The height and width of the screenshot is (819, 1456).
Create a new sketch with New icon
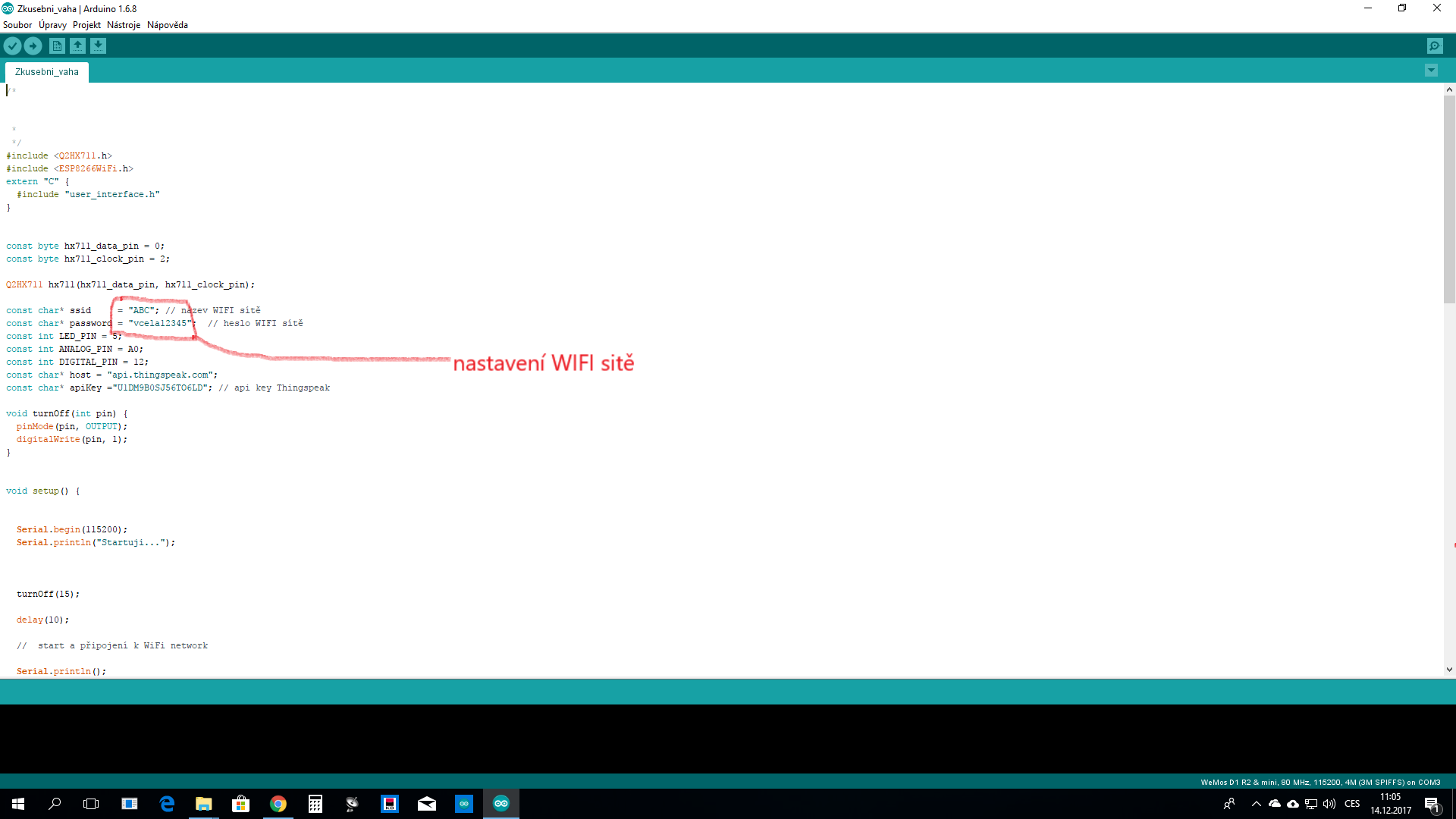point(57,46)
